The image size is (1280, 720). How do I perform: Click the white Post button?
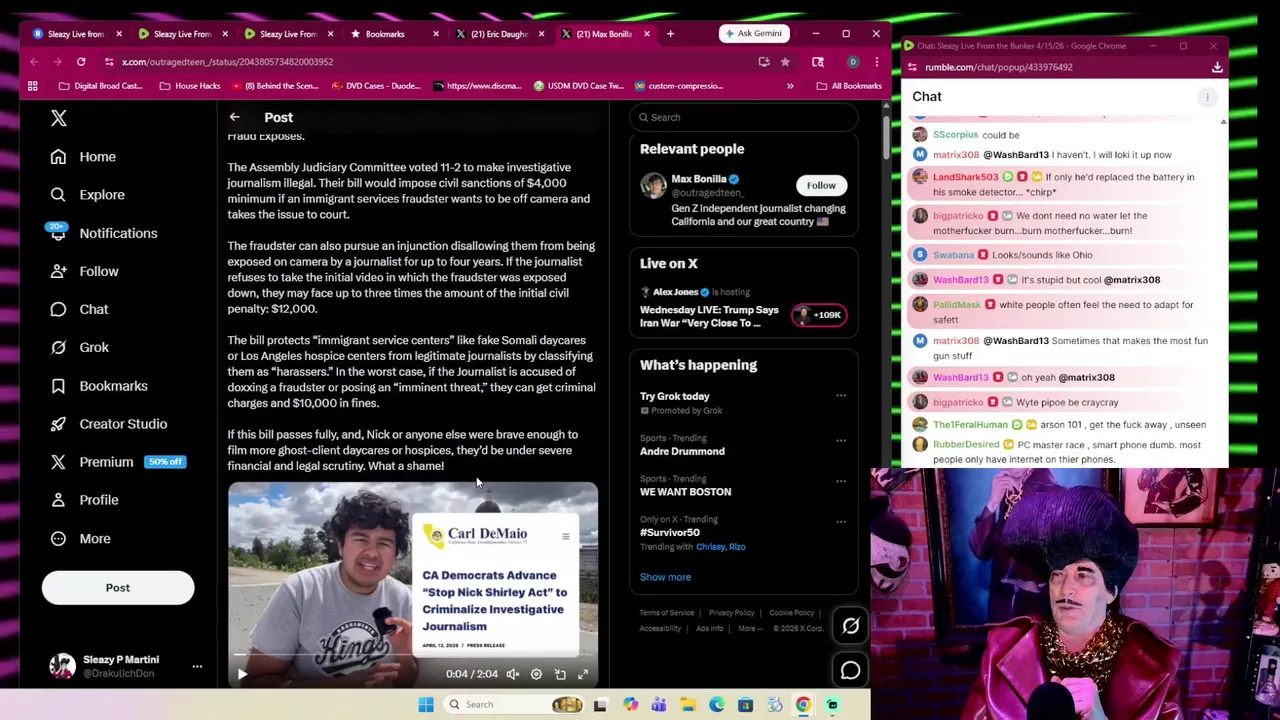click(118, 588)
